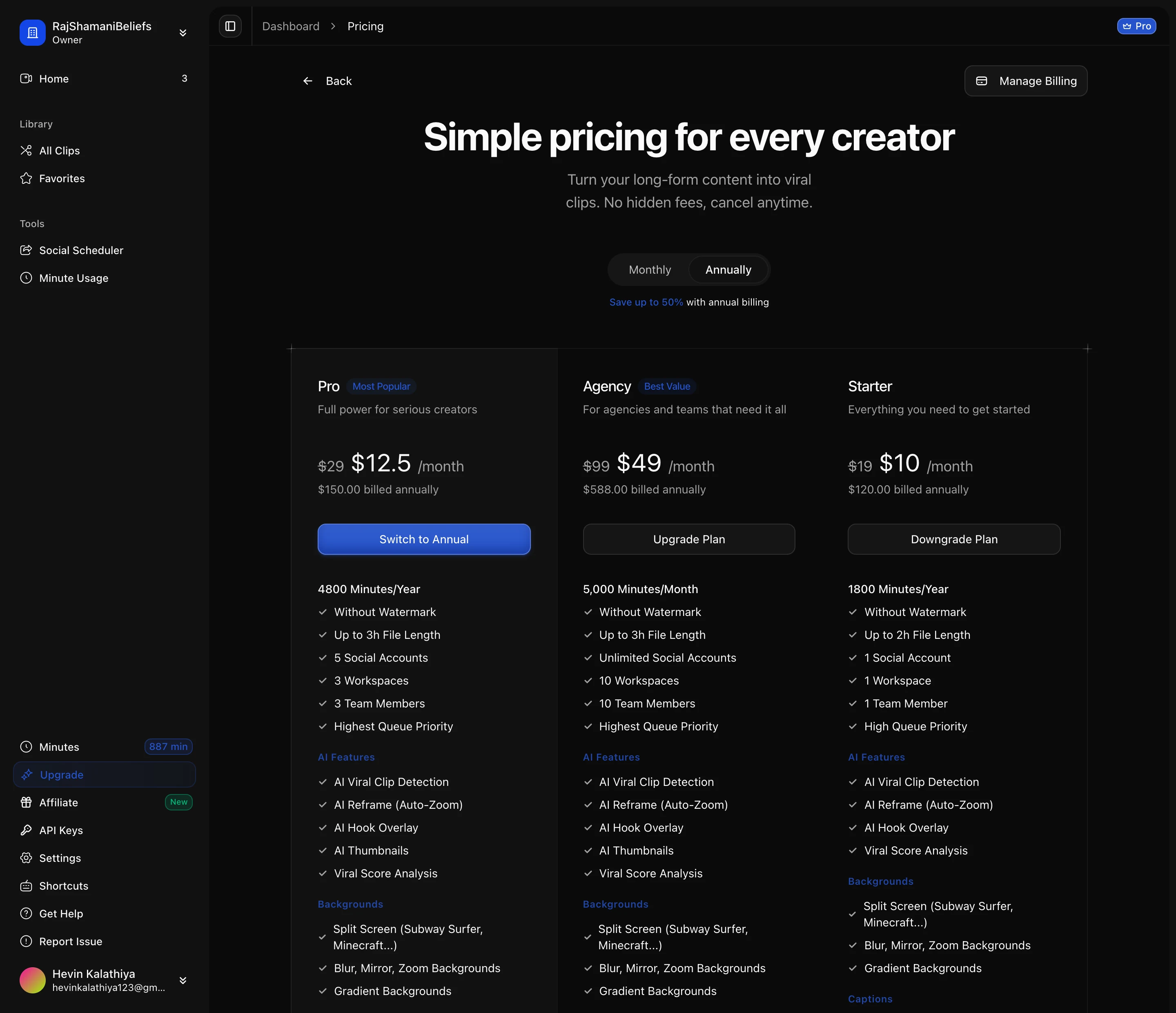Click Switch to Annual button
Image resolution: width=1176 pixels, height=1013 pixels.
[424, 540]
